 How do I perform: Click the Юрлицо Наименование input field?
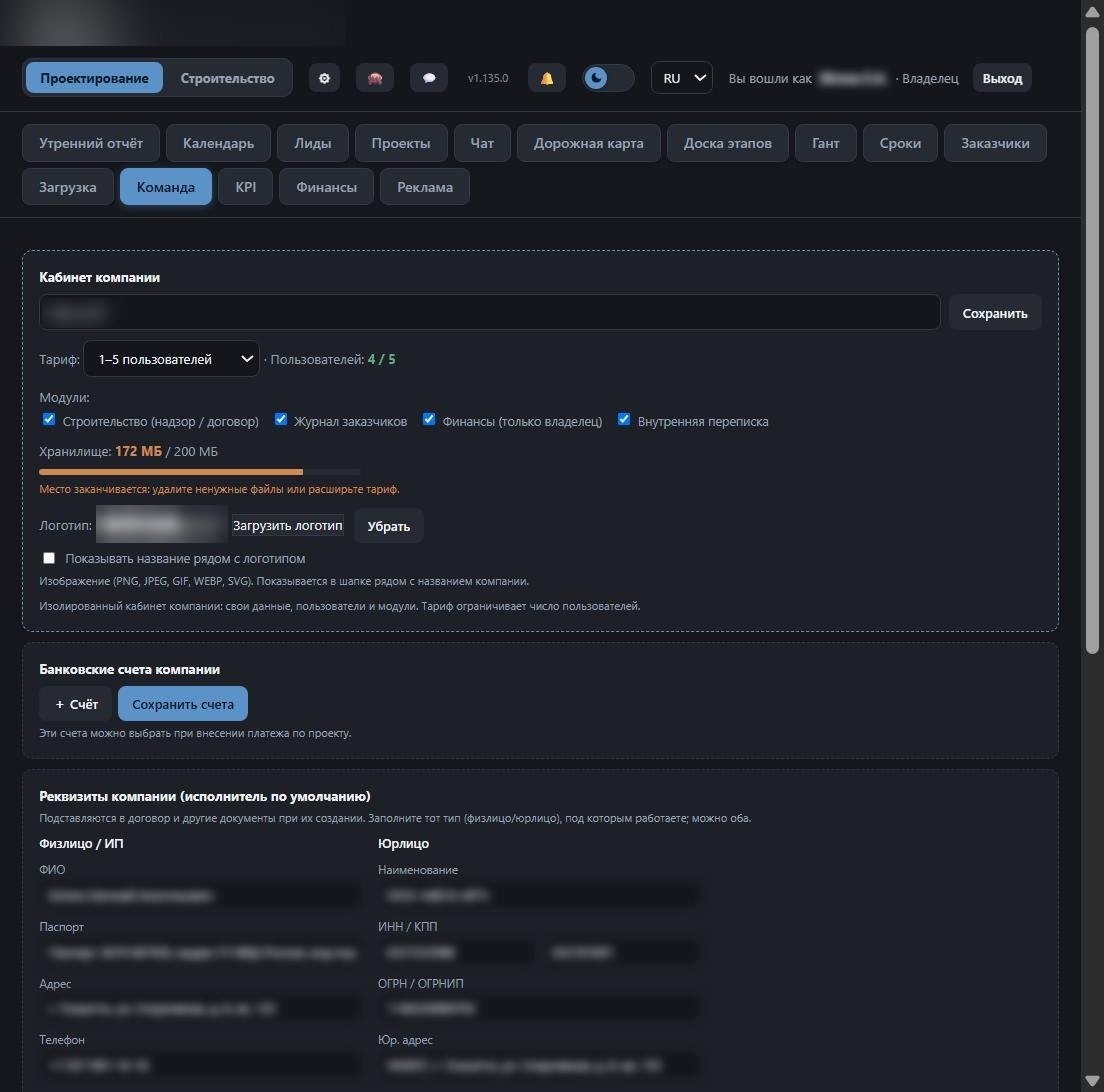pos(539,896)
